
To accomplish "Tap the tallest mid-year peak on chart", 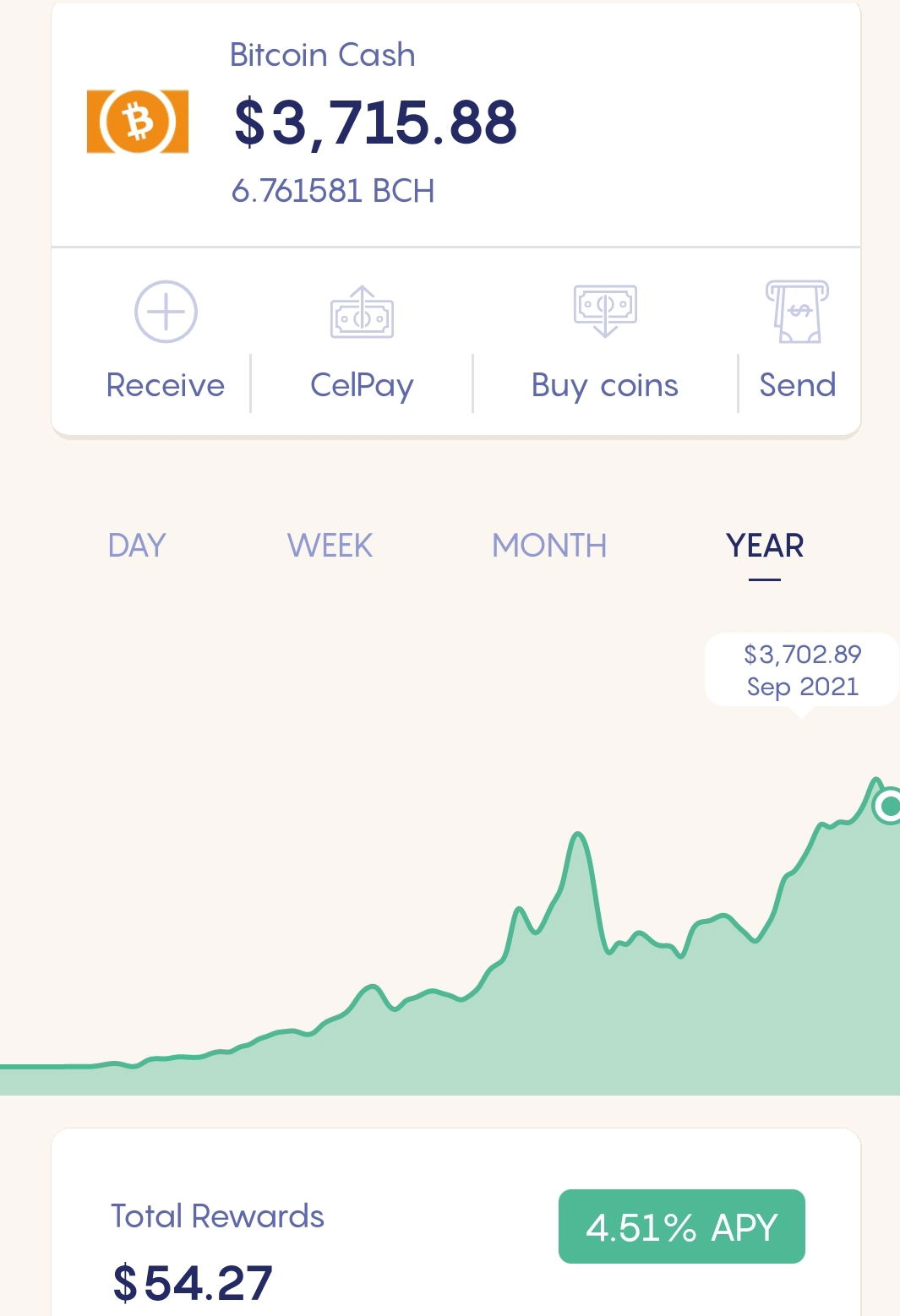I will 578,838.
